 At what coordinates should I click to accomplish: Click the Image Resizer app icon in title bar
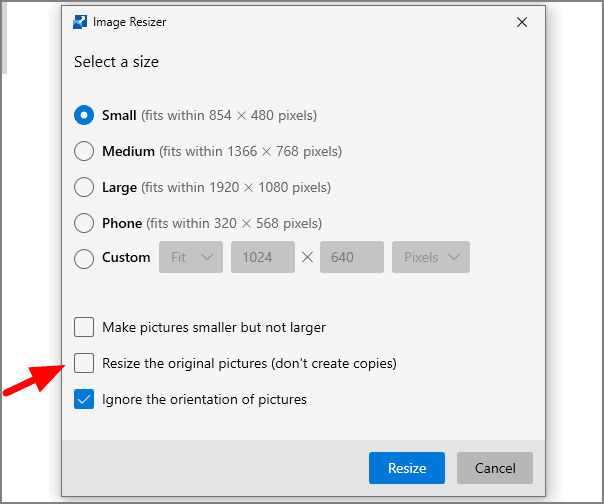(80, 22)
